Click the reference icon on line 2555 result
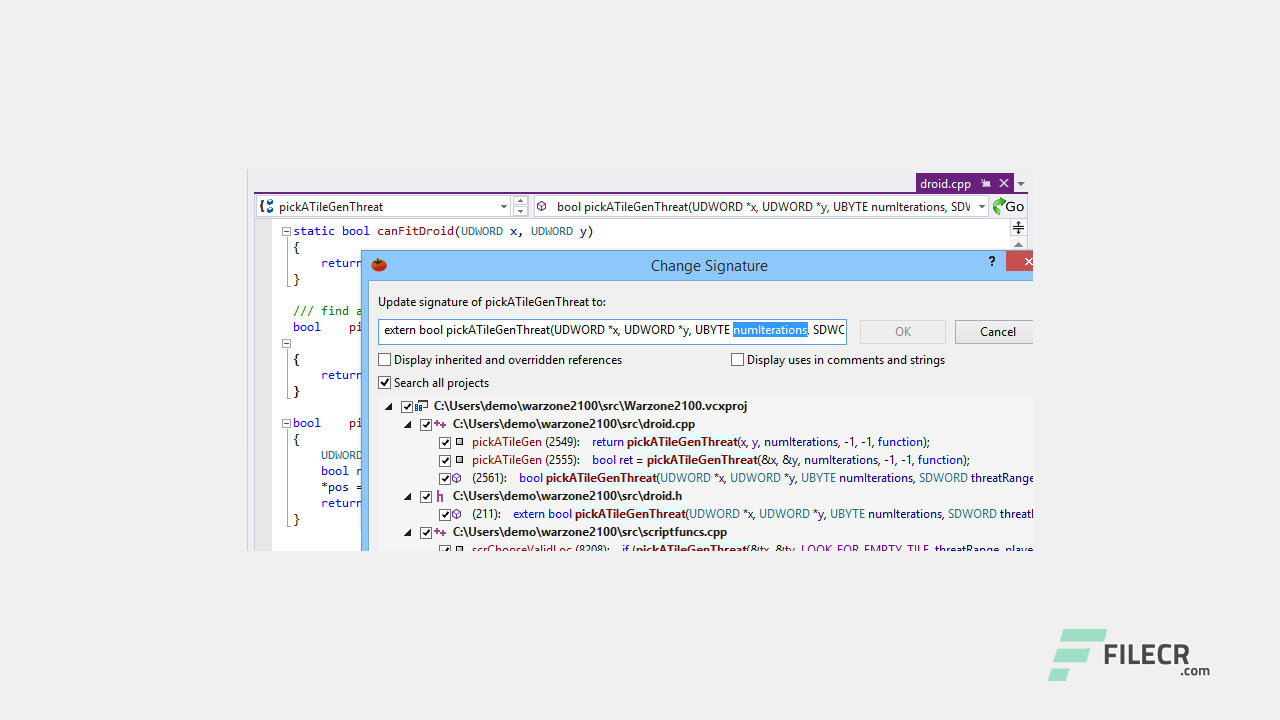This screenshot has height=720, width=1280. click(459, 460)
